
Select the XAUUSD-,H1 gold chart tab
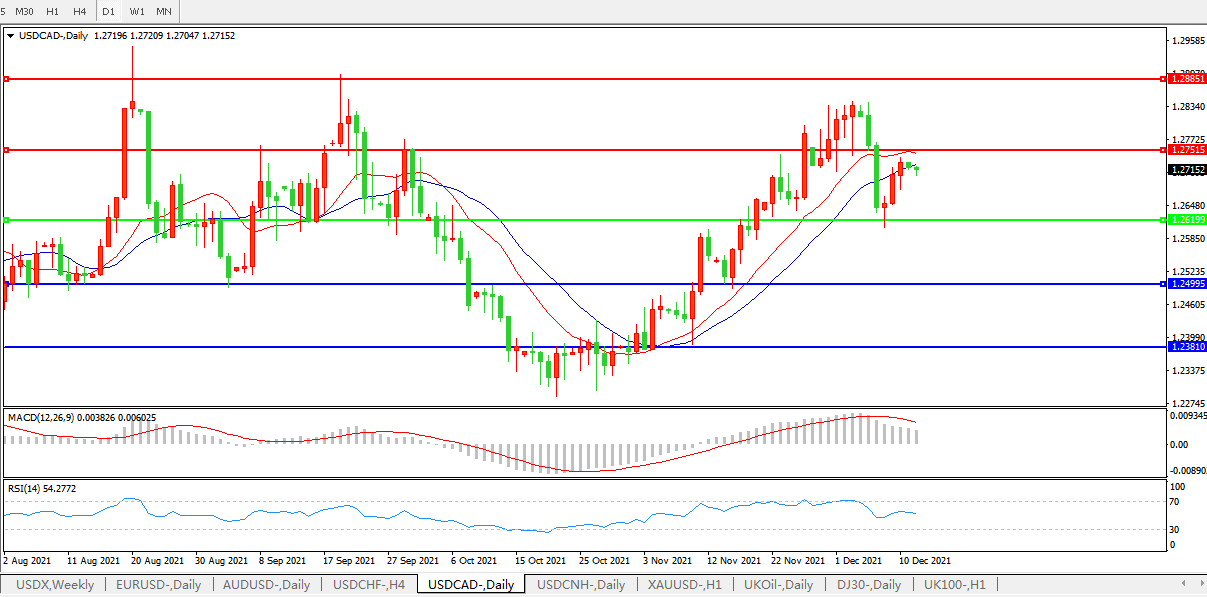pos(685,585)
